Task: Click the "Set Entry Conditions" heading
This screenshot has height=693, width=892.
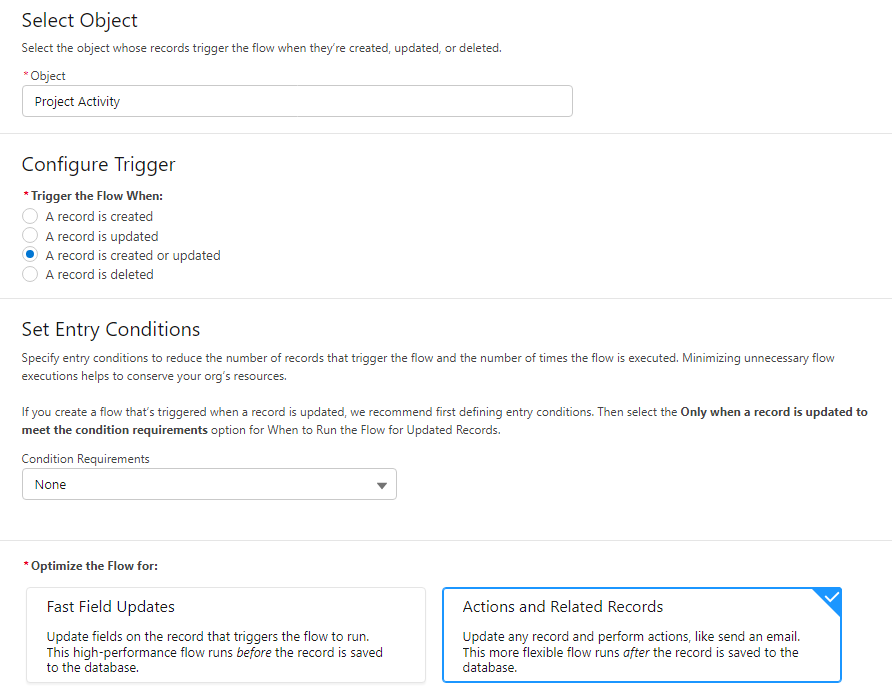Action: pyautogui.click(x=111, y=329)
